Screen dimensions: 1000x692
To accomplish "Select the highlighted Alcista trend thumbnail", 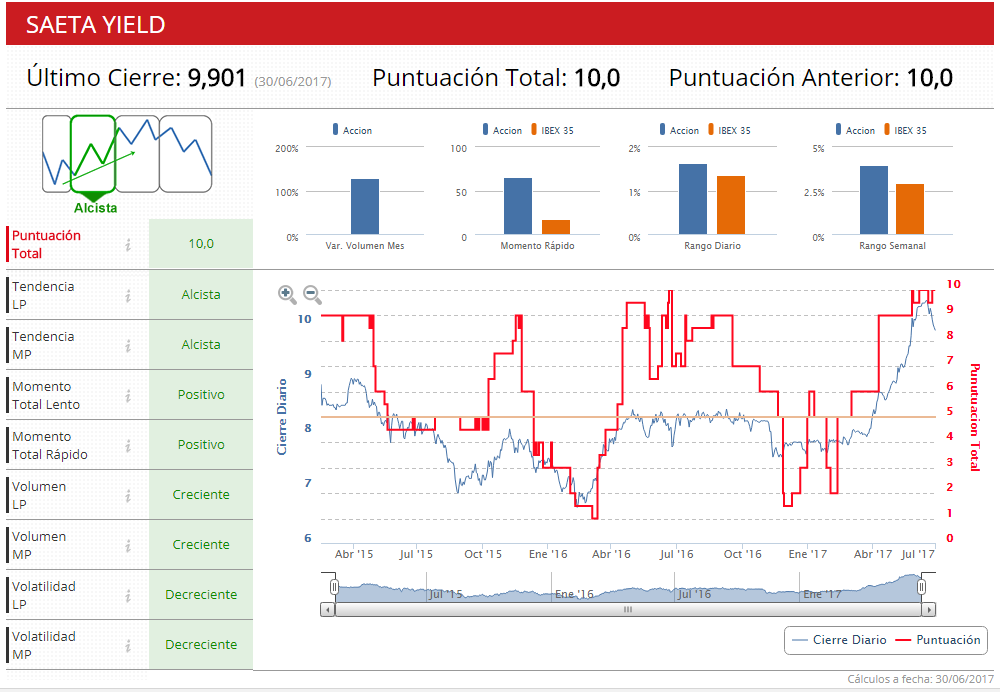I will coord(94,153).
